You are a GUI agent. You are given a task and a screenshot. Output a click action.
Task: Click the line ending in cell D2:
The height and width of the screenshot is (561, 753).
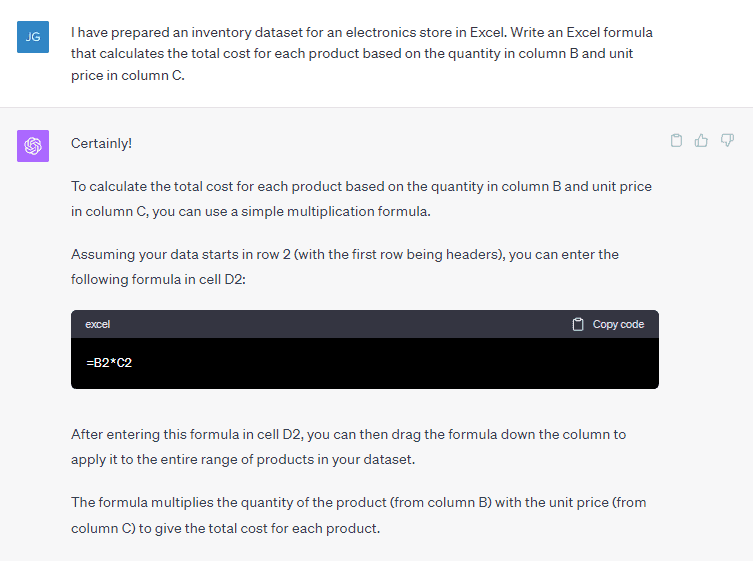point(158,279)
